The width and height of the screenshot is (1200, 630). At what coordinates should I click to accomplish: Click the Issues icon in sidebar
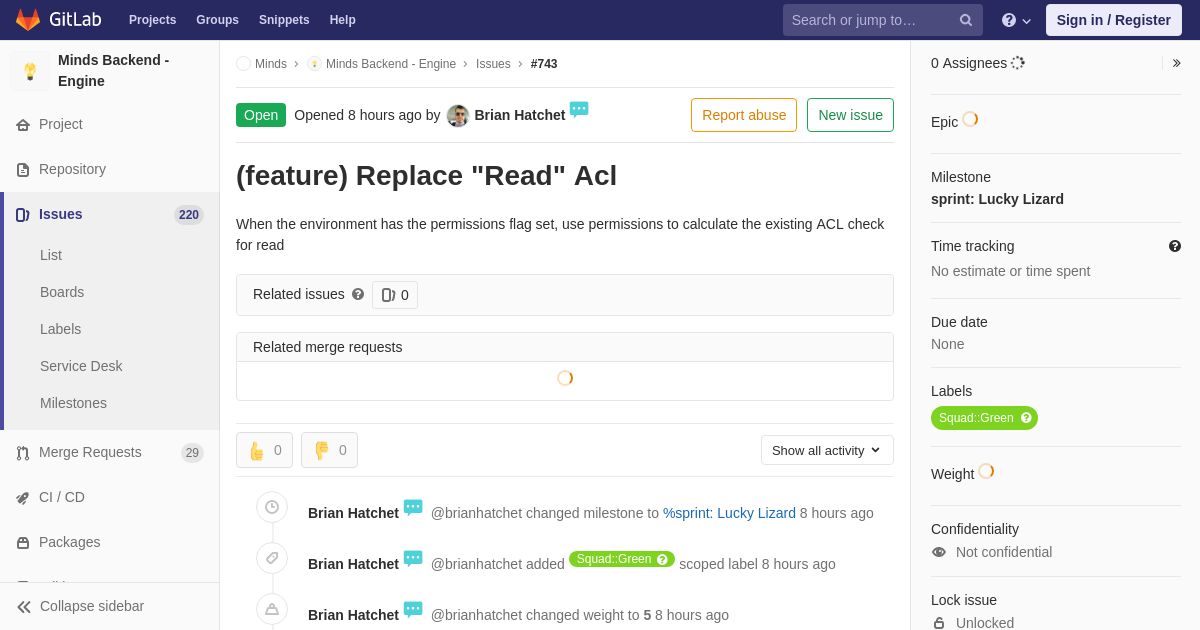[x=23, y=215]
